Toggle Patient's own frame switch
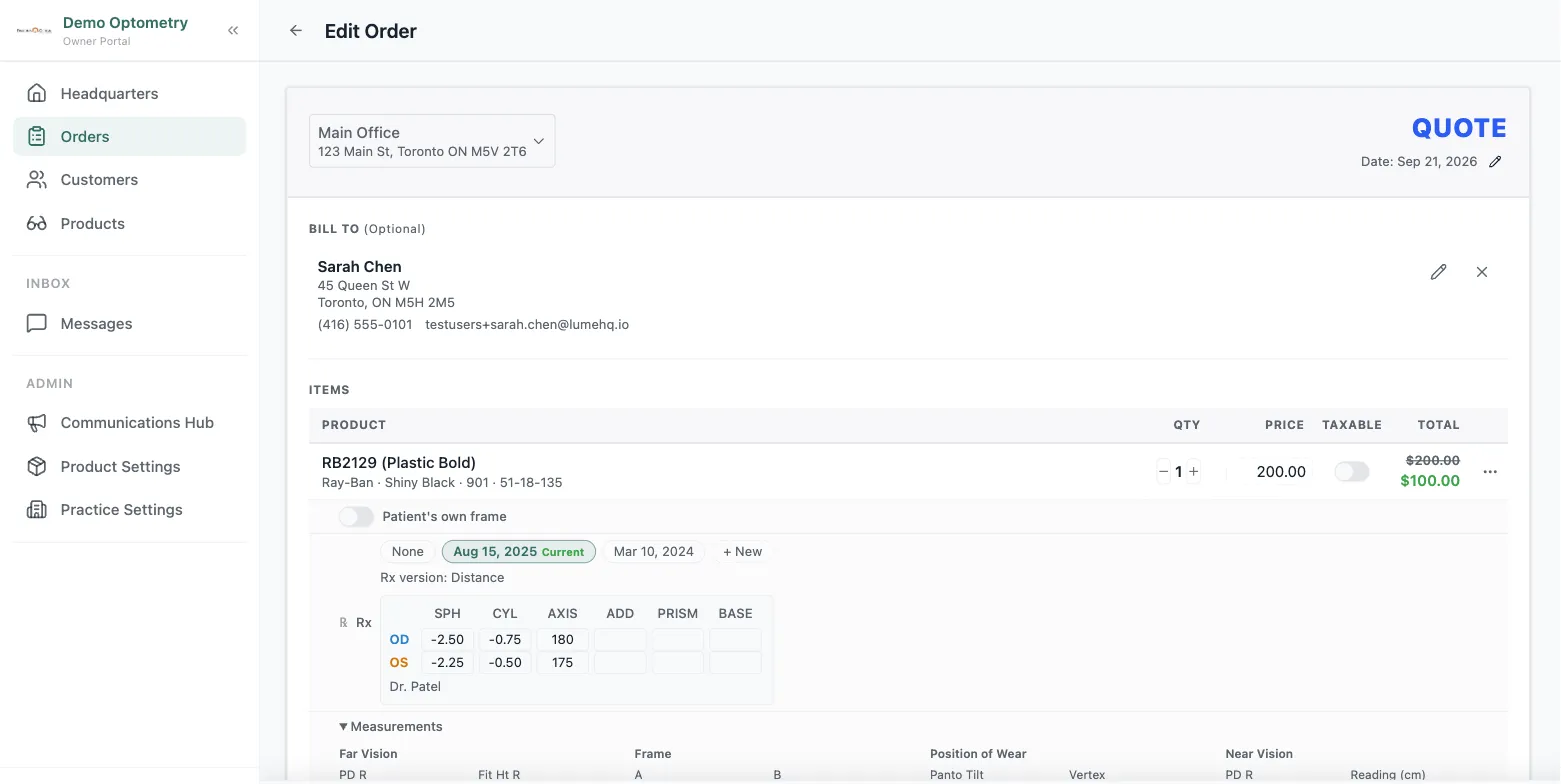This screenshot has width=1561, height=784. (x=356, y=517)
